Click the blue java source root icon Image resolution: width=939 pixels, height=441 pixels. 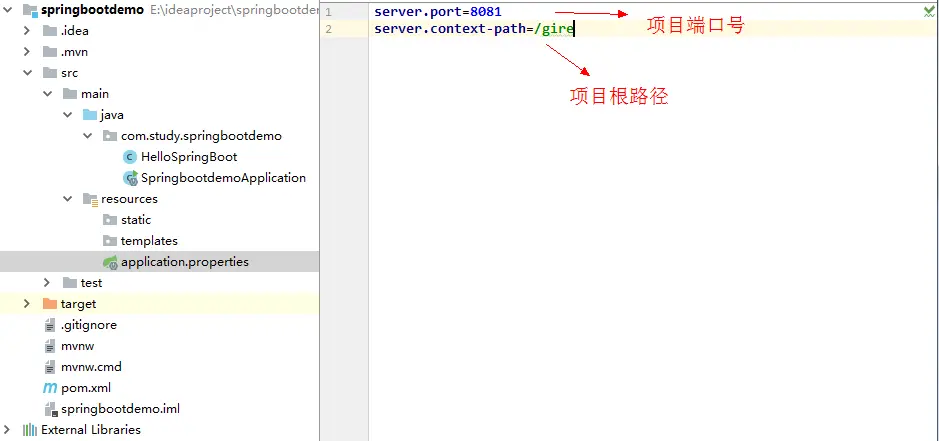pyautogui.click(x=90, y=114)
